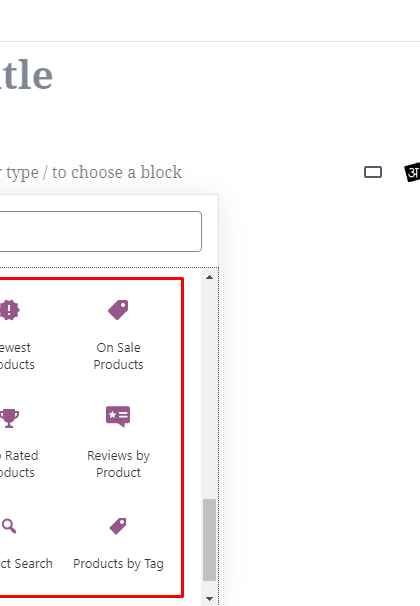The height and width of the screenshot is (606, 420).
Task: Select the Reviews by Product speech-bubble icon
Action: 118,417
